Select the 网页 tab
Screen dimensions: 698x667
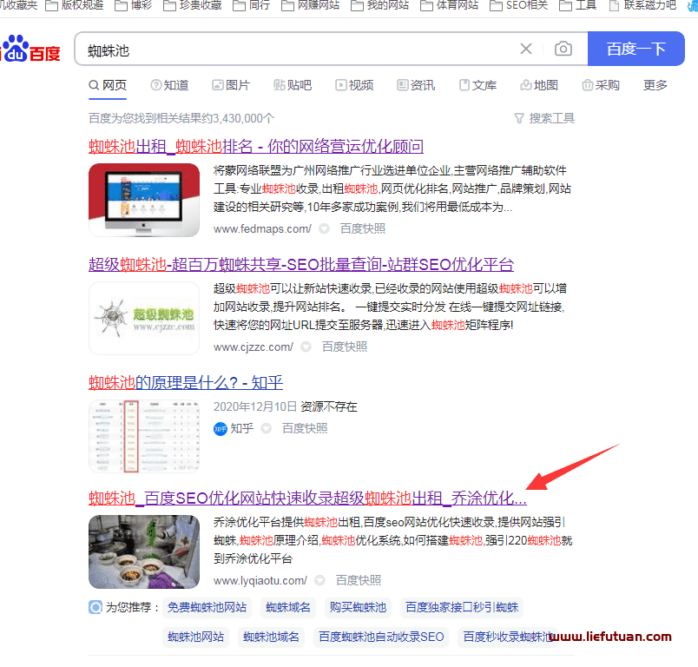coord(108,85)
